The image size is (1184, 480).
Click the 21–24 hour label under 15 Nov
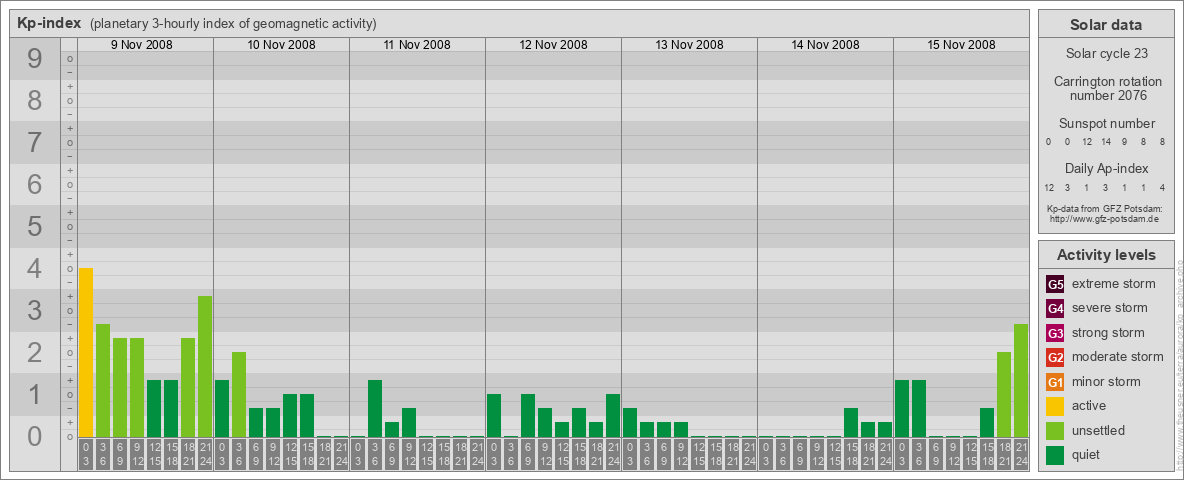point(1020,455)
